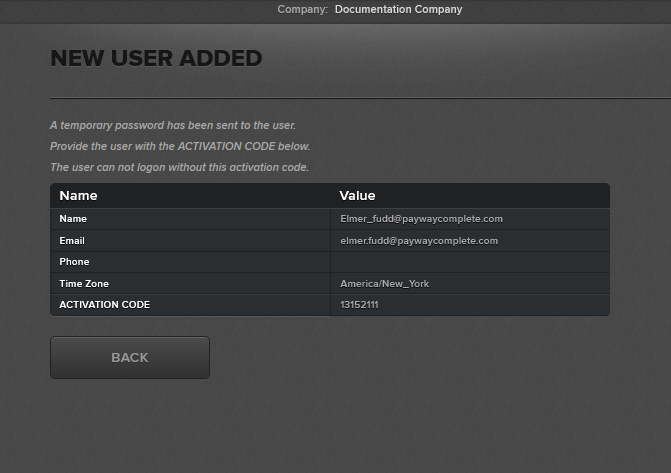Select the Value column header
This screenshot has height=473, width=671.
357,196
